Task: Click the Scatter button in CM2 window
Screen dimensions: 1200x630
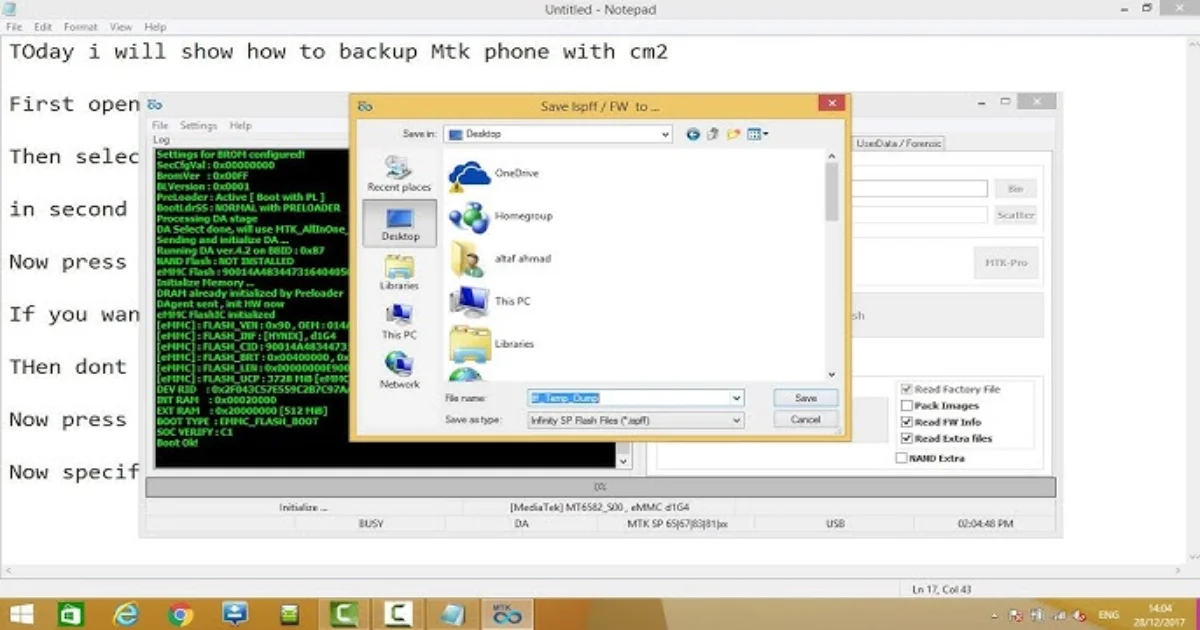Action: tap(1016, 215)
